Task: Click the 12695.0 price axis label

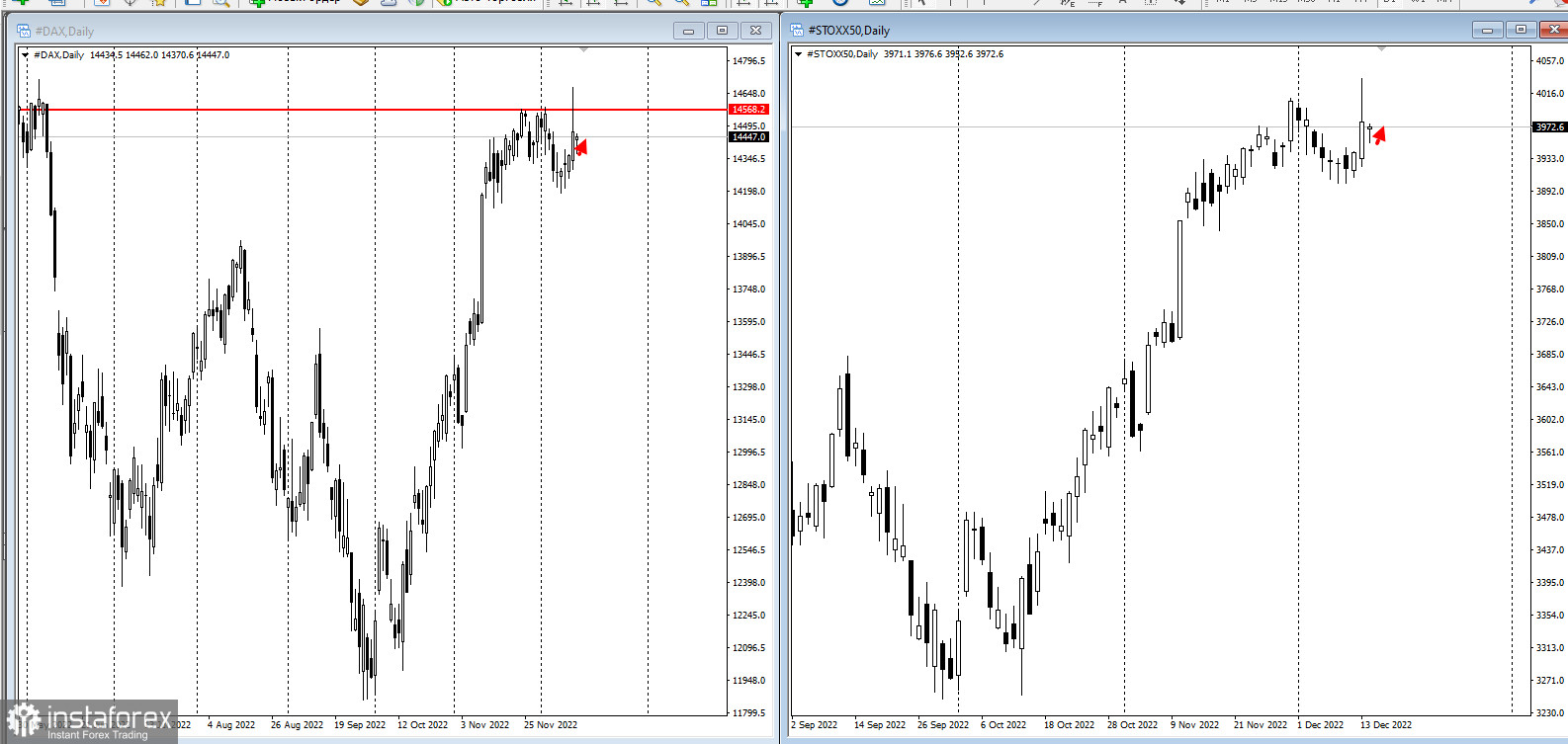Action: (x=748, y=518)
